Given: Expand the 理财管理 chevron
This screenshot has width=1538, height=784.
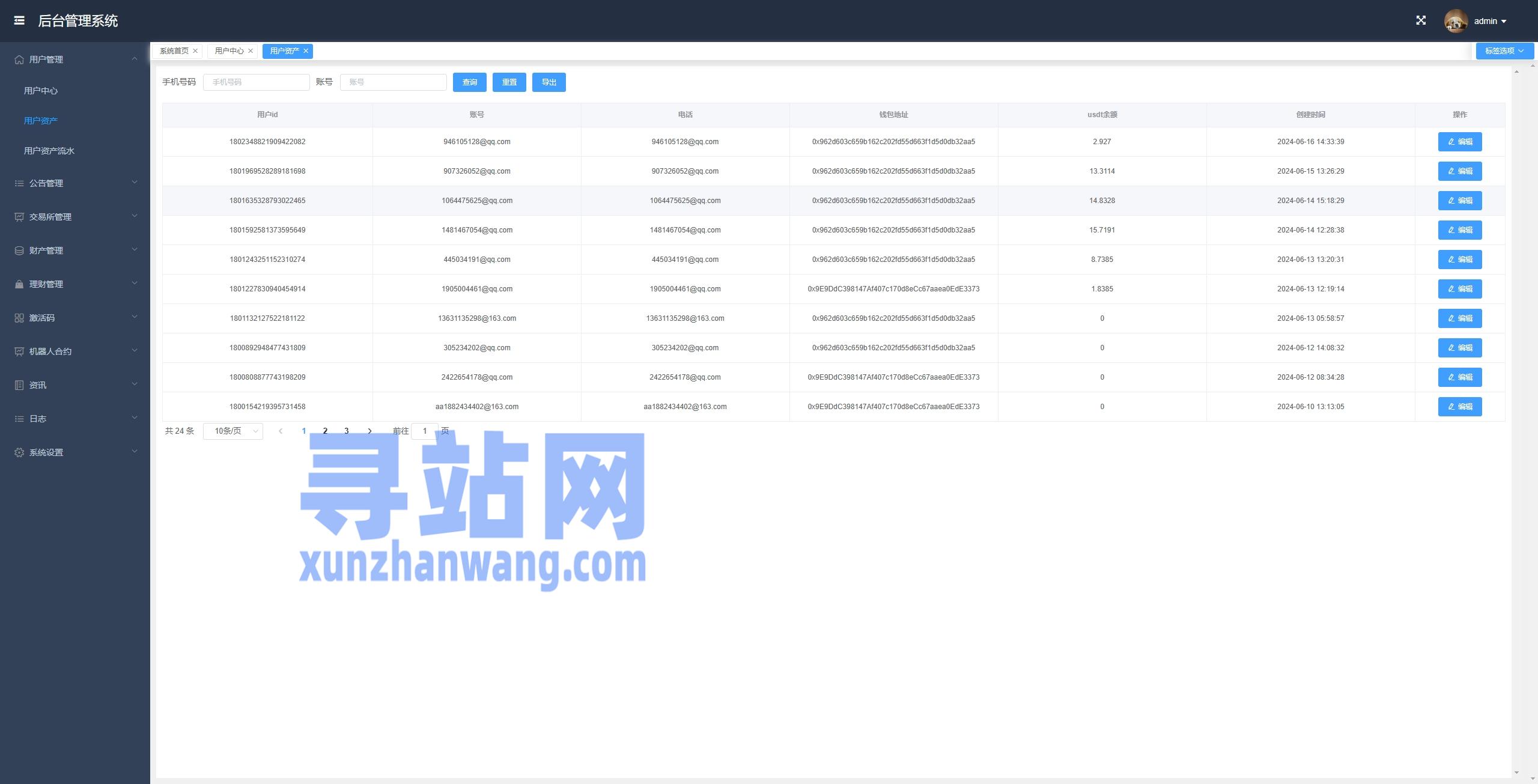Looking at the screenshot, I should coord(135,284).
